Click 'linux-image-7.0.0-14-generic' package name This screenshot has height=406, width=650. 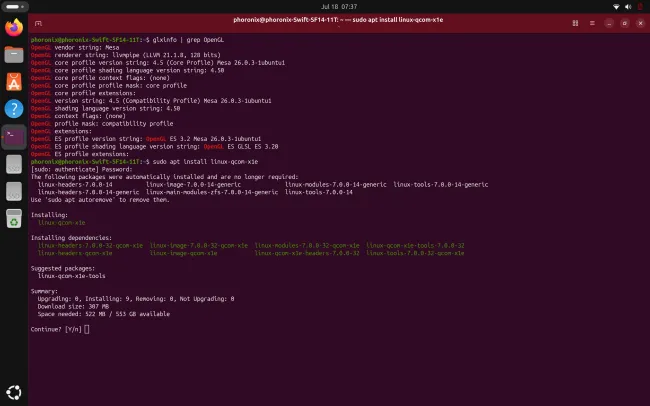pos(193,185)
